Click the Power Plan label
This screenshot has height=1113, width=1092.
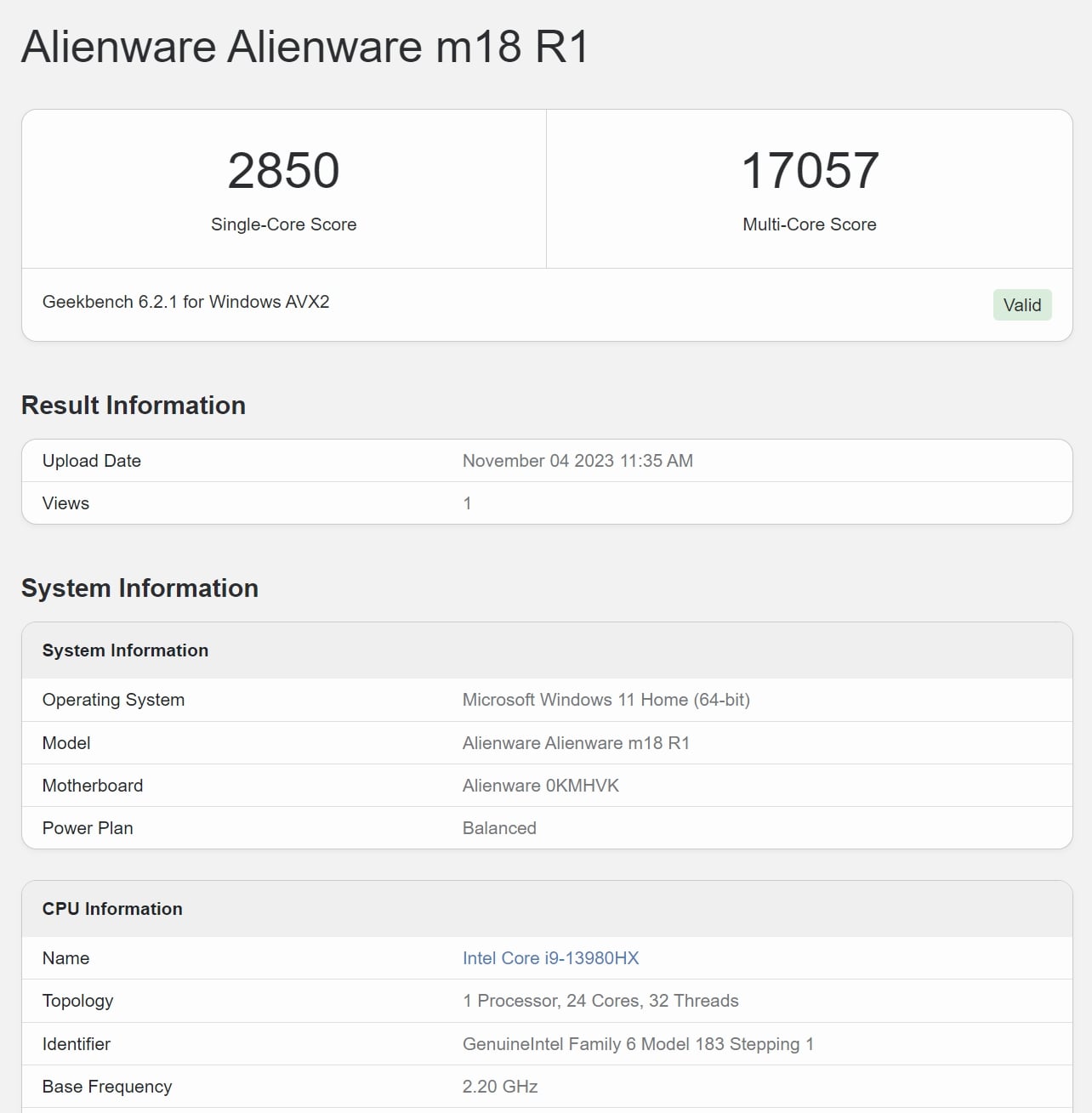click(88, 828)
